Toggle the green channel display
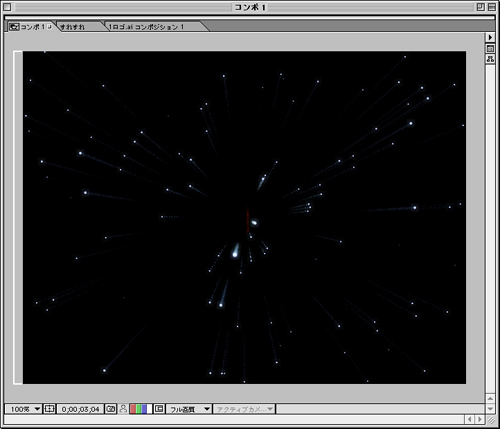This screenshot has width=500, height=429. tap(138, 409)
